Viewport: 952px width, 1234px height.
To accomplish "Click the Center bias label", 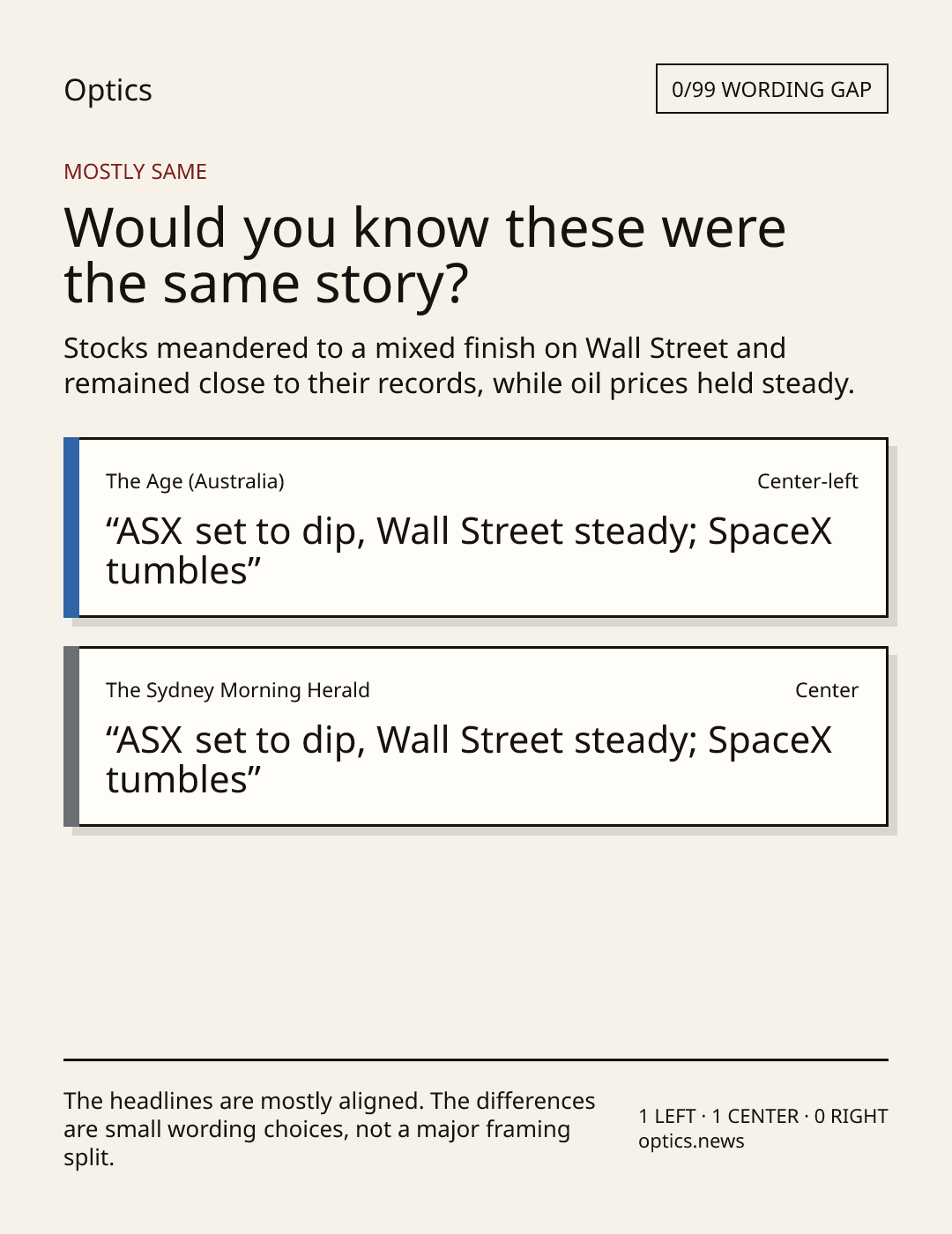I will [827, 690].
